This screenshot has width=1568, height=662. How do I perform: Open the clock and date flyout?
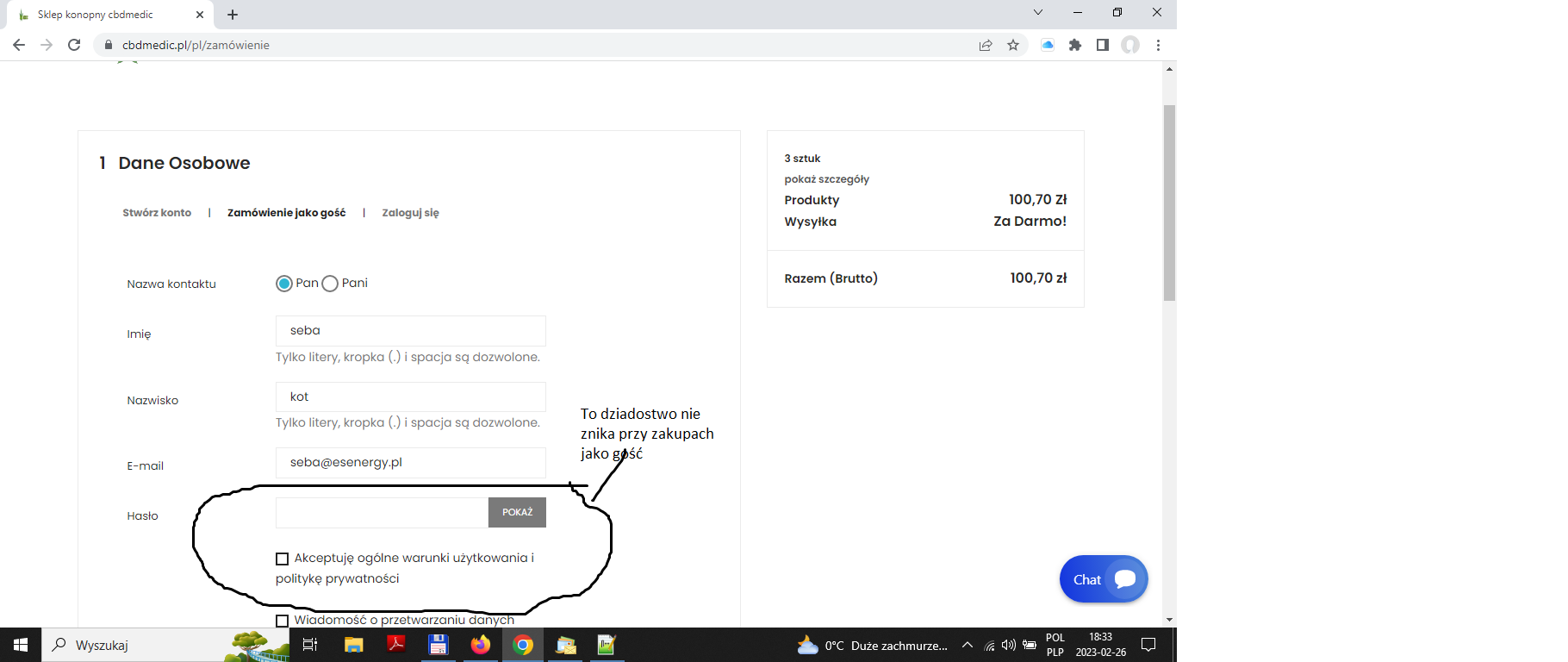[1100, 645]
